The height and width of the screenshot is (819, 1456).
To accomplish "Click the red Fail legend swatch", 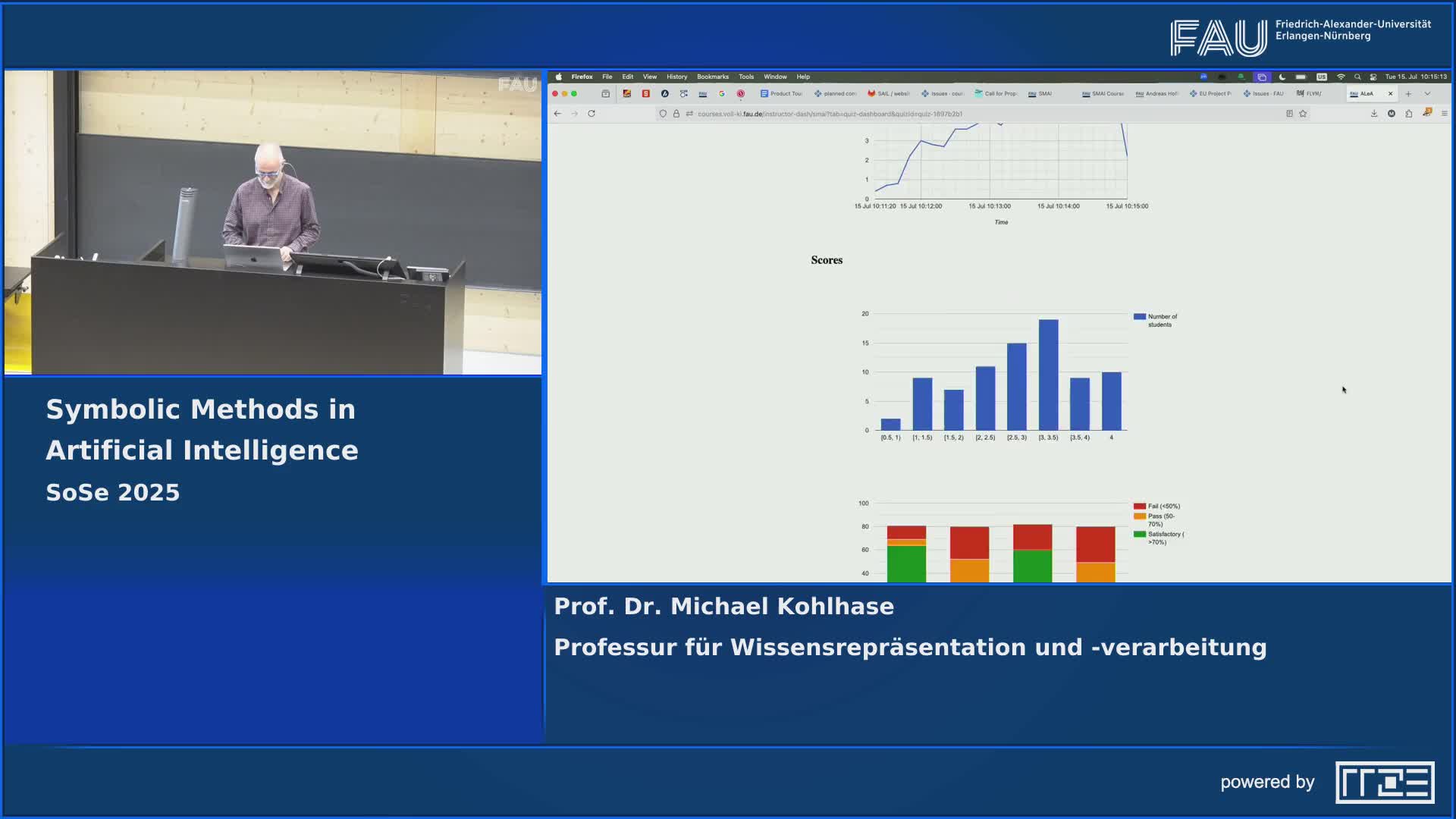I will (1139, 506).
